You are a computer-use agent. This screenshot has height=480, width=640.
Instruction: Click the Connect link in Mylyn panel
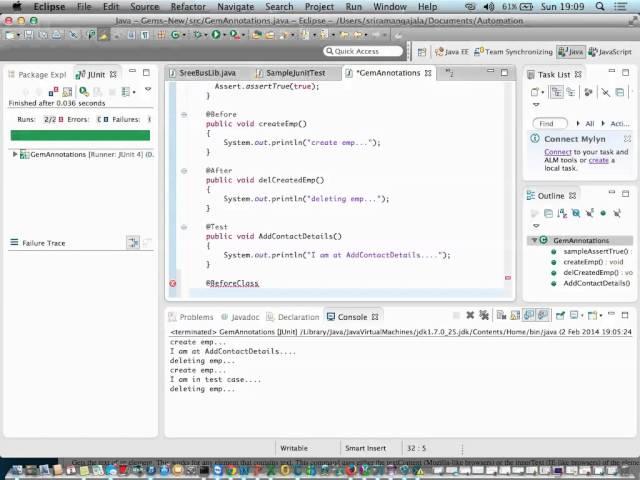pyautogui.click(x=558, y=152)
